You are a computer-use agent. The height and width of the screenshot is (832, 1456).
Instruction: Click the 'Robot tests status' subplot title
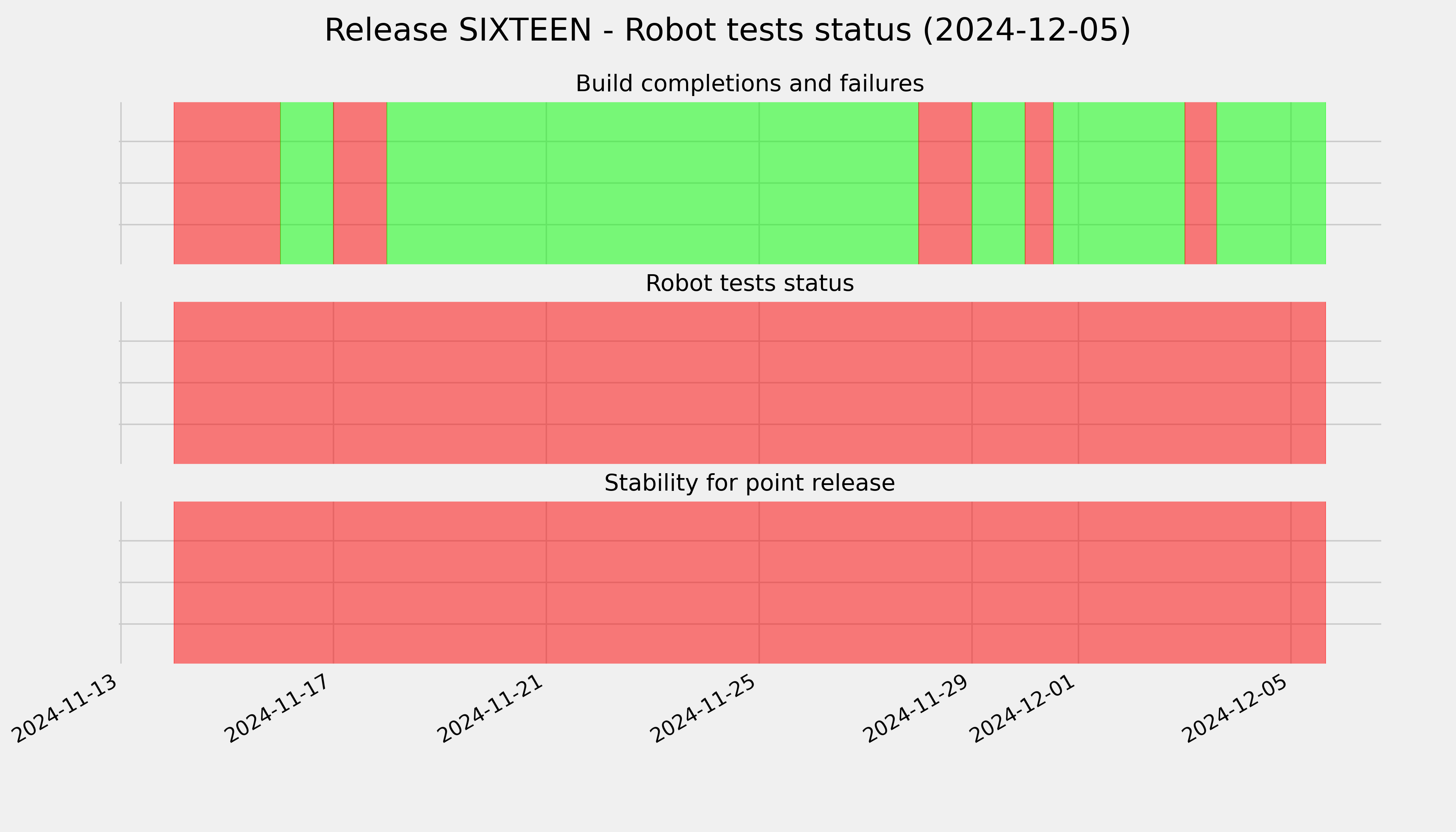click(x=749, y=284)
